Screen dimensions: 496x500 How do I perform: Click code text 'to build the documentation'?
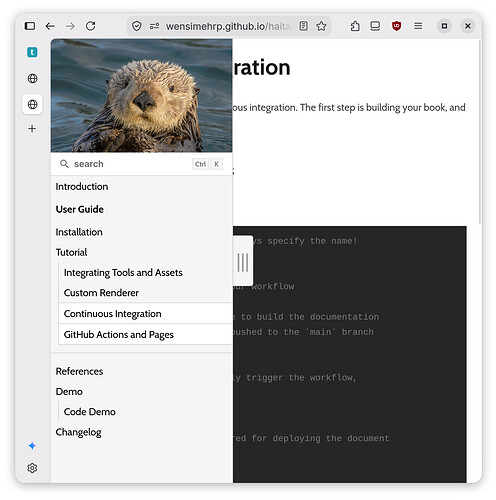[x=310, y=317]
